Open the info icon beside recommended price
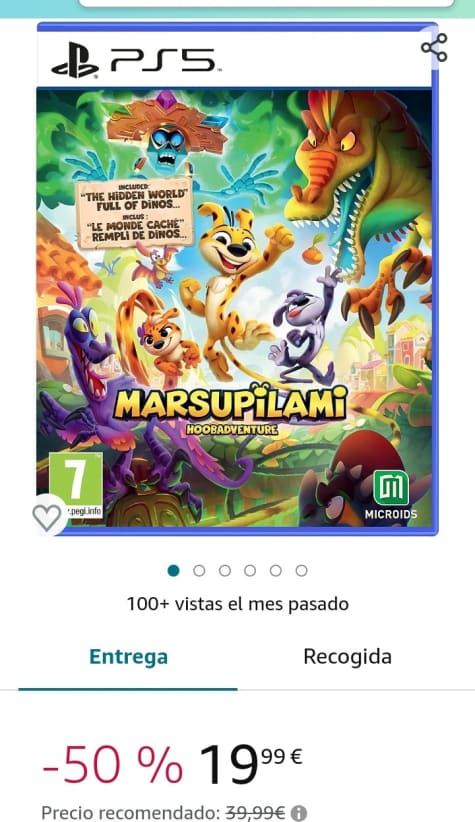The width and height of the screenshot is (475, 822). 299,813
